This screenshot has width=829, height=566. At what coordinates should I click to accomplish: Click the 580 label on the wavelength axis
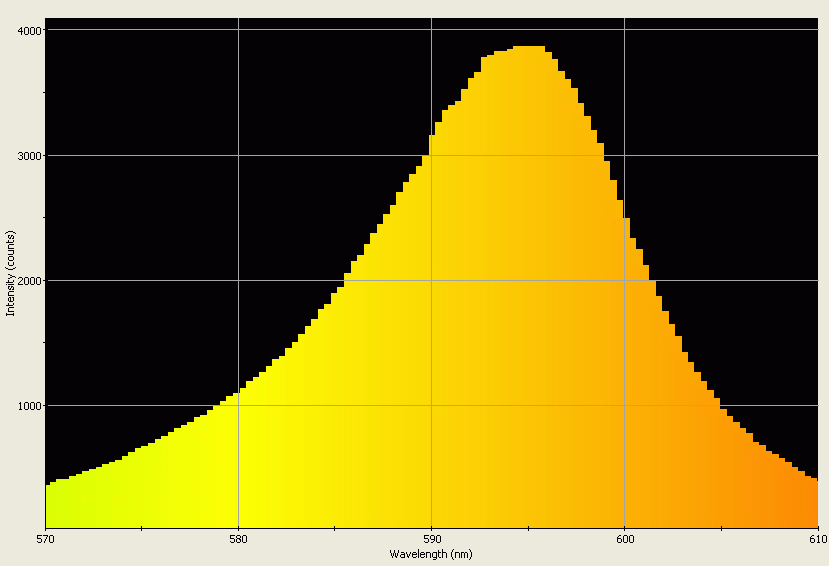(x=238, y=540)
